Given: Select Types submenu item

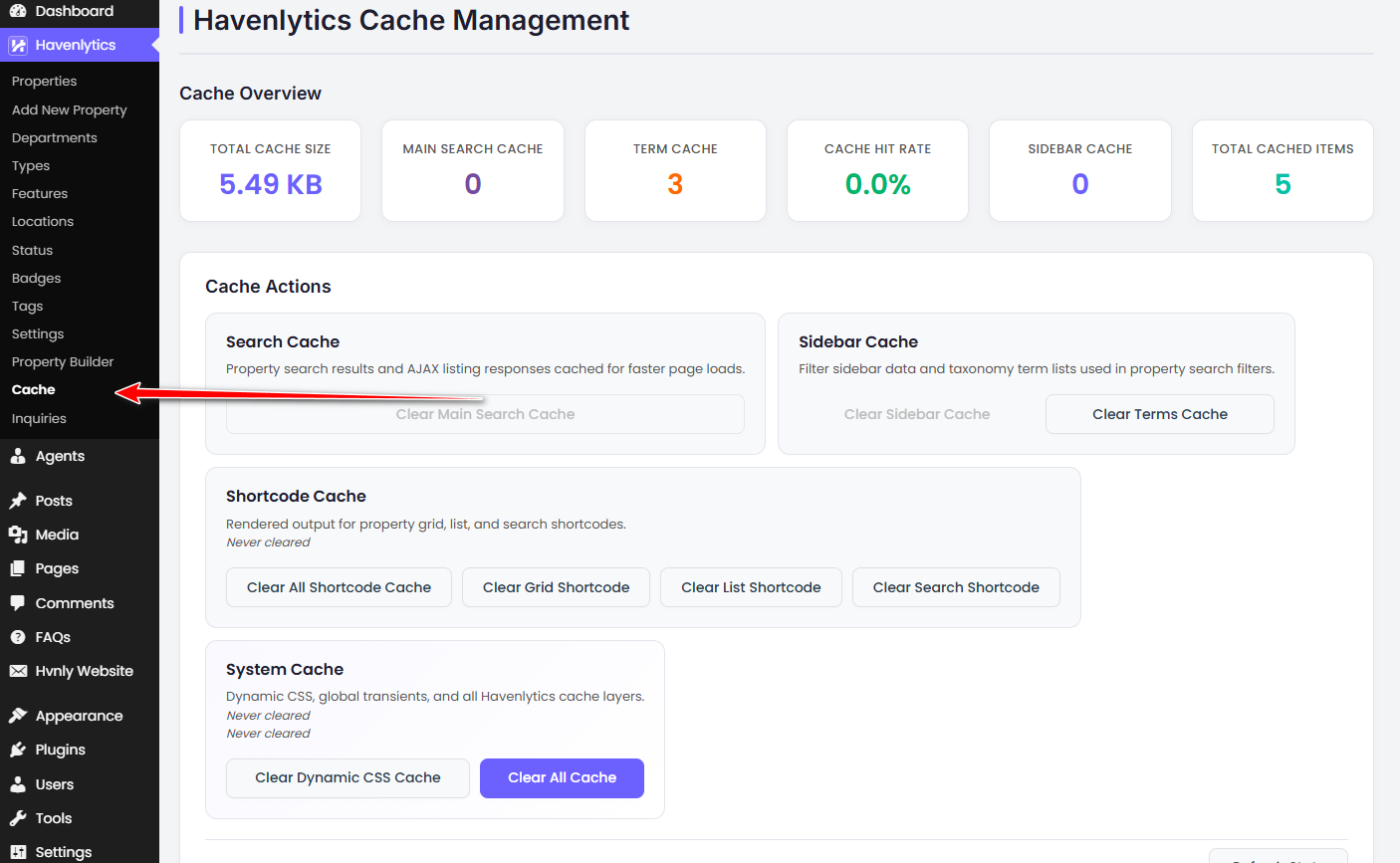Looking at the screenshot, I should tap(31, 165).
